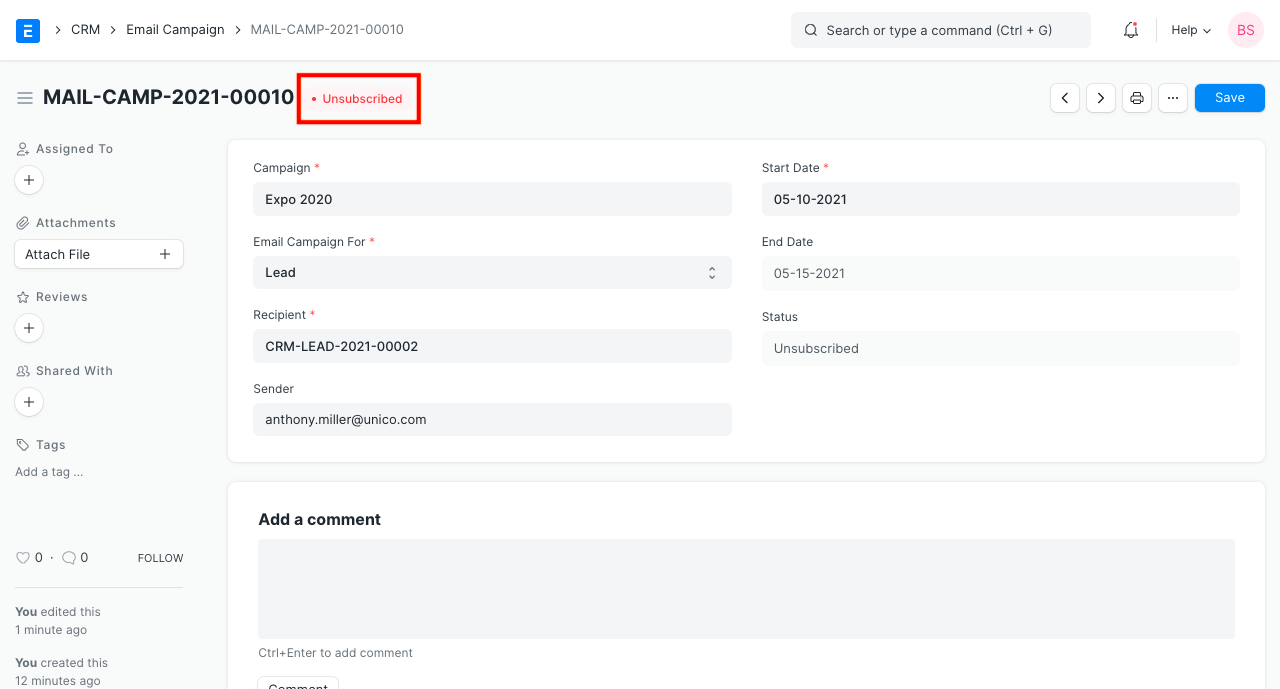Navigate to CRM via the breadcrumb
The image size is (1280, 689).
point(85,29)
